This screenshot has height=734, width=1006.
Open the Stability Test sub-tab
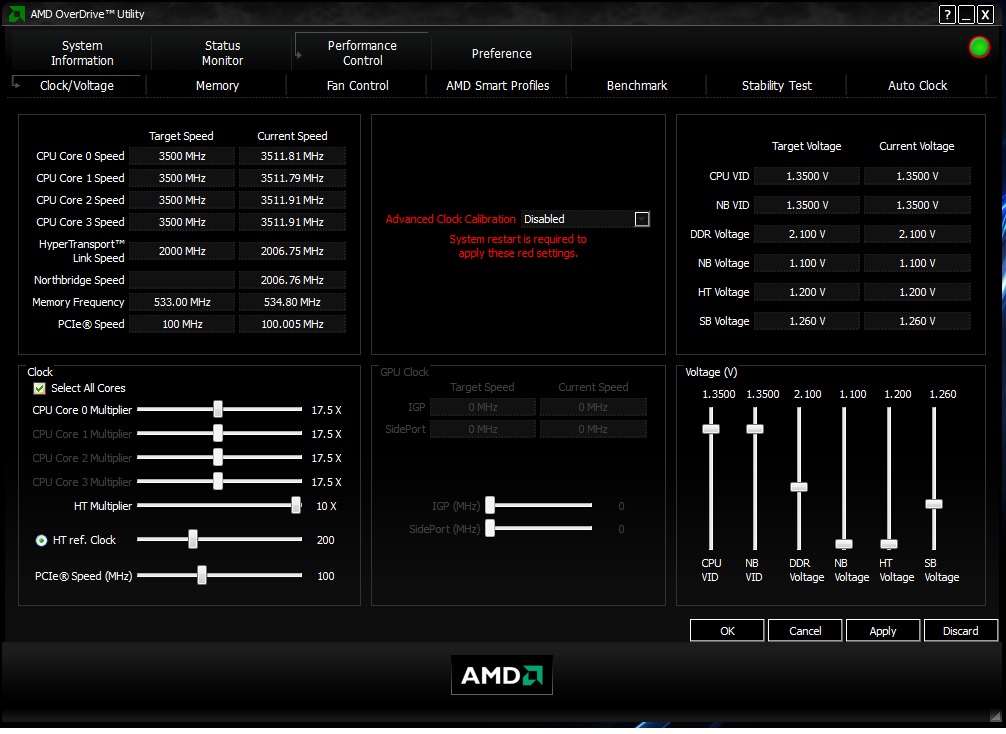coord(777,85)
